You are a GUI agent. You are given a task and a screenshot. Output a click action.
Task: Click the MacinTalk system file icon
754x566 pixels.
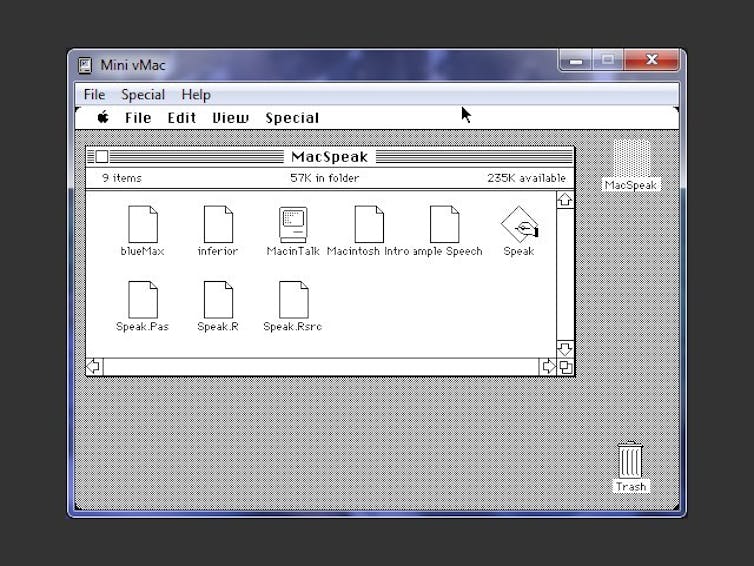(292, 224)
